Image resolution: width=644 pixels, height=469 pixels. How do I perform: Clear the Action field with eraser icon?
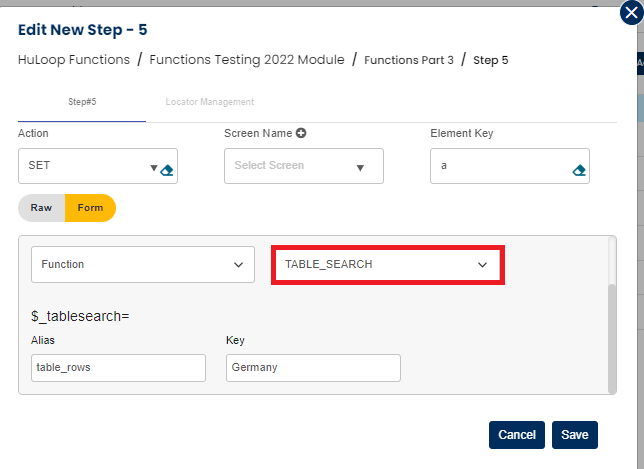click(167, 170)
